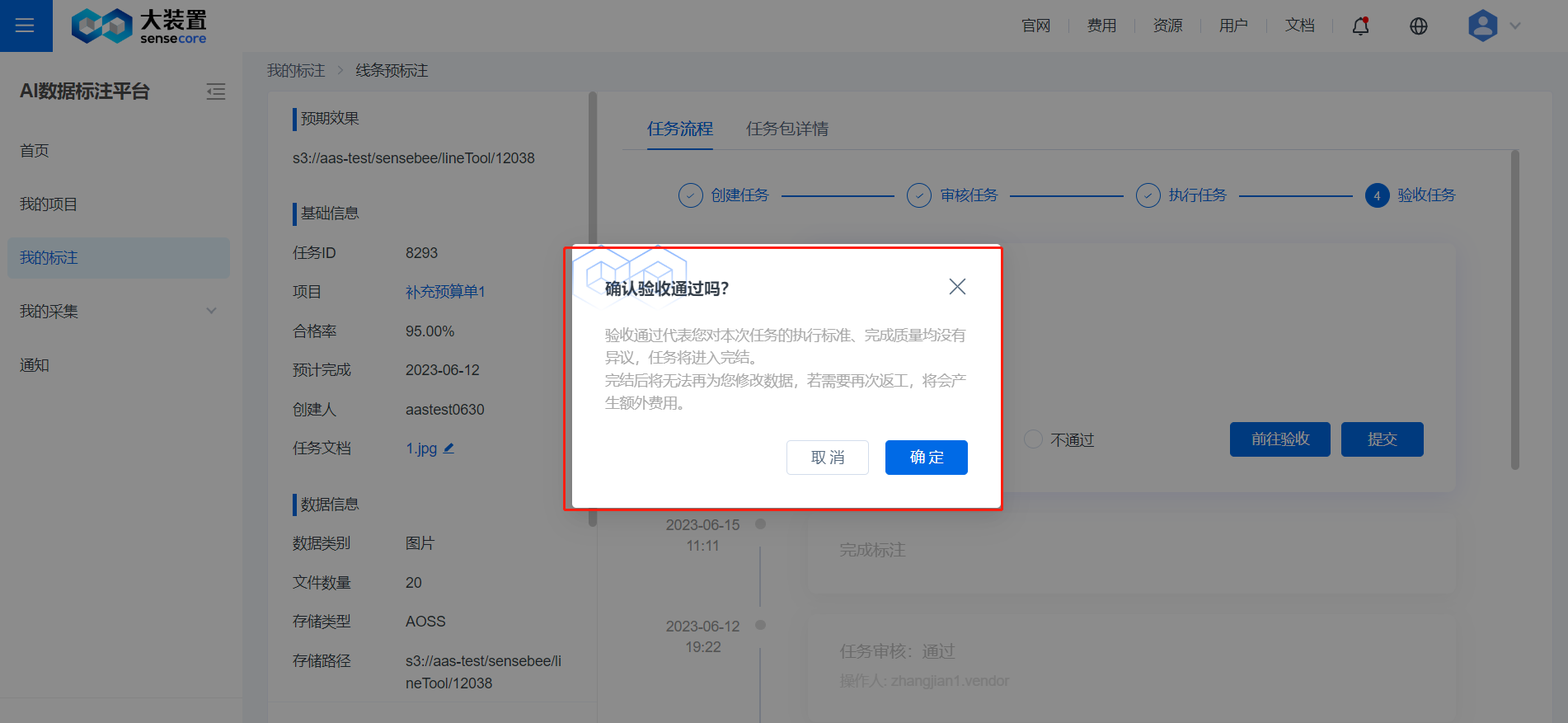Go to 首页 in the sidebar
The width and height of the screenshot is (1568, 723).
click(119, 151)
